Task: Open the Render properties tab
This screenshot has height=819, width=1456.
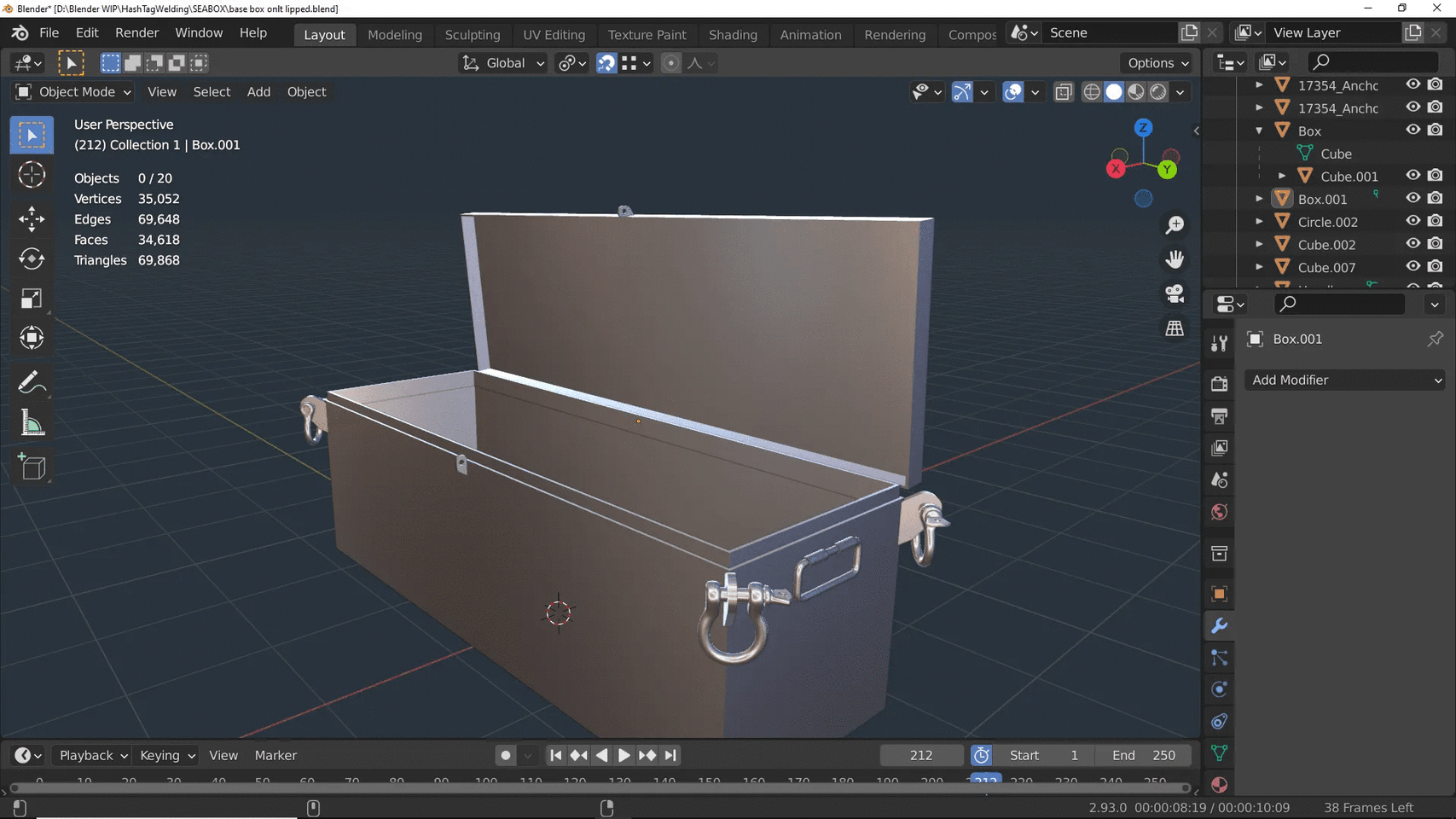Action: pos(1219,384)
